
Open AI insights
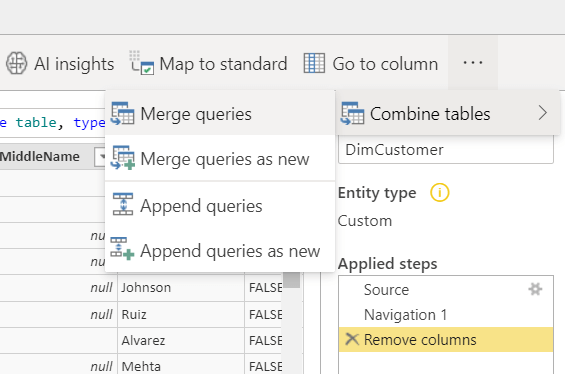(60, 64)
